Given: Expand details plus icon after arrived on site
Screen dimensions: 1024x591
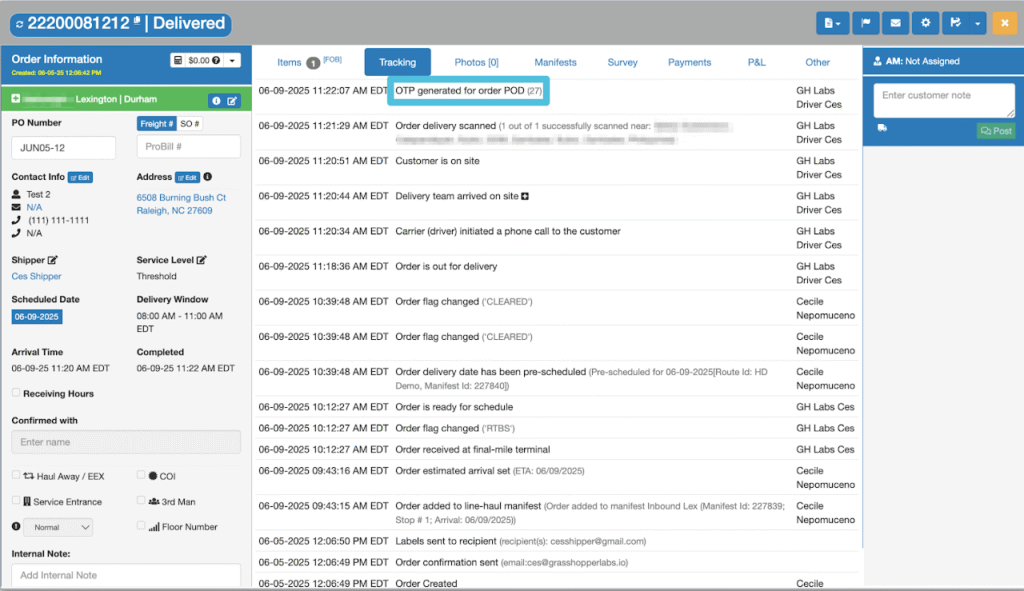Looking at the screenshot, I should [525, 196].
